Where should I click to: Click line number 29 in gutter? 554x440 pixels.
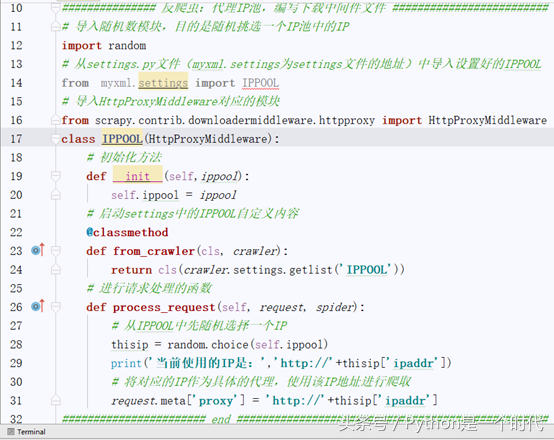click(16, 363)
